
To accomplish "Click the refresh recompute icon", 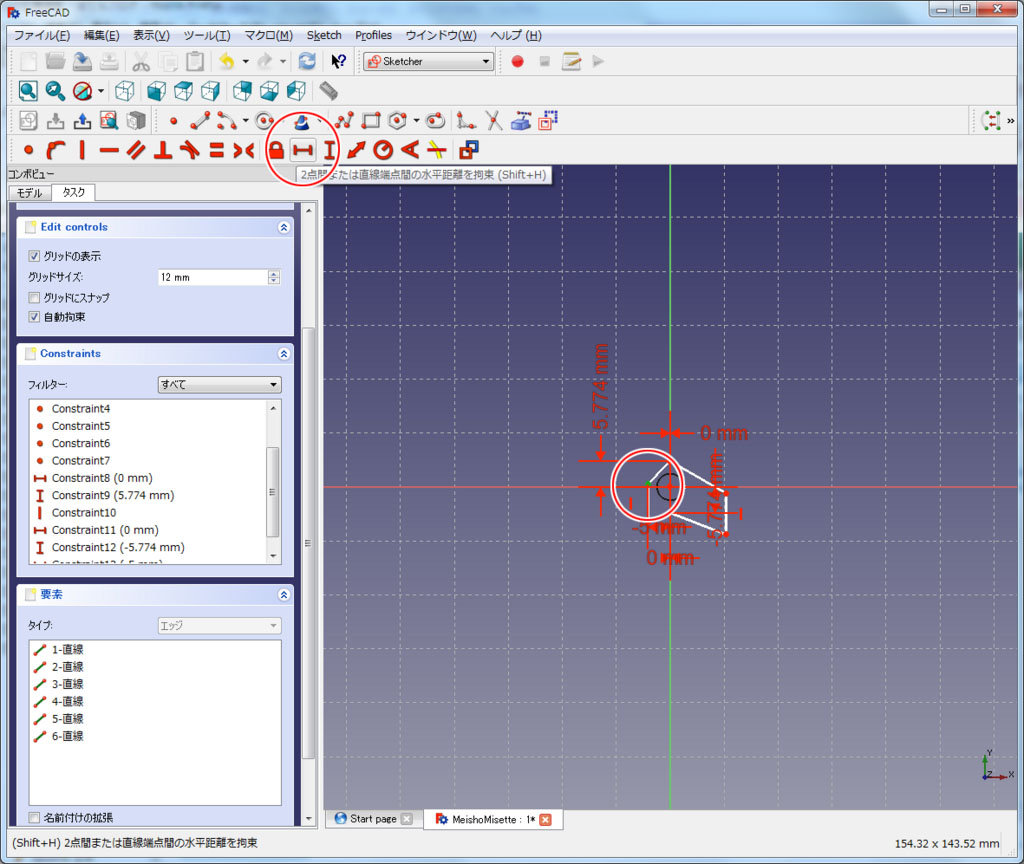I will [x=307, y=61].
